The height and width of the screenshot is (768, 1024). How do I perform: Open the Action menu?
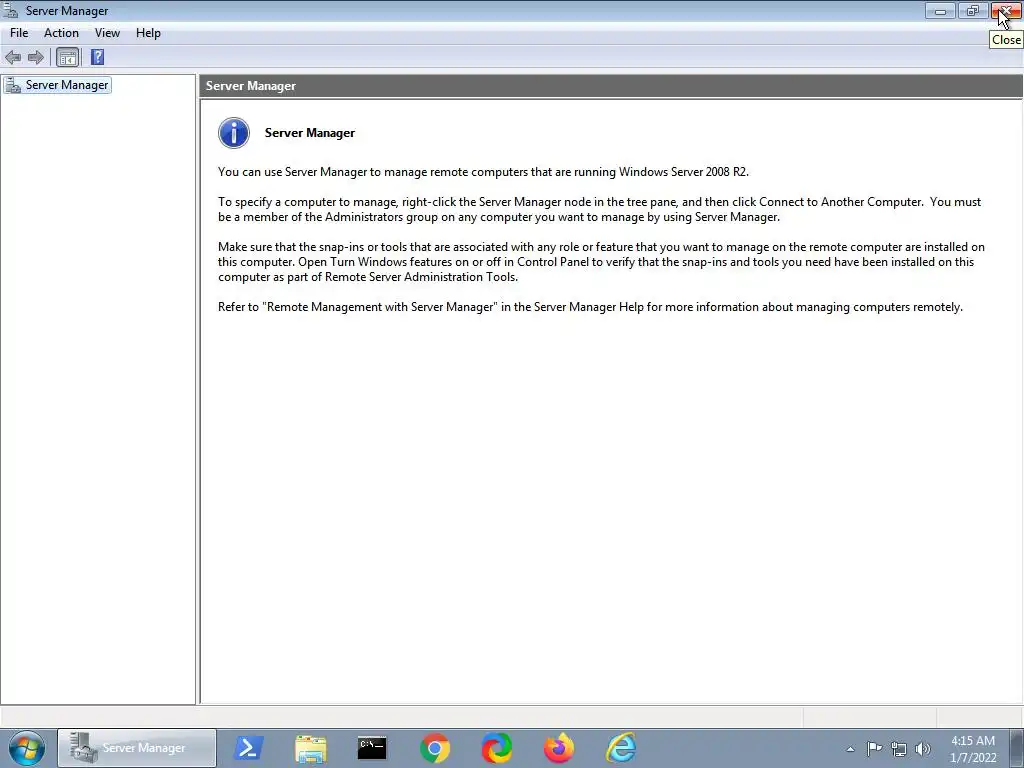click(x=61, y=33)
